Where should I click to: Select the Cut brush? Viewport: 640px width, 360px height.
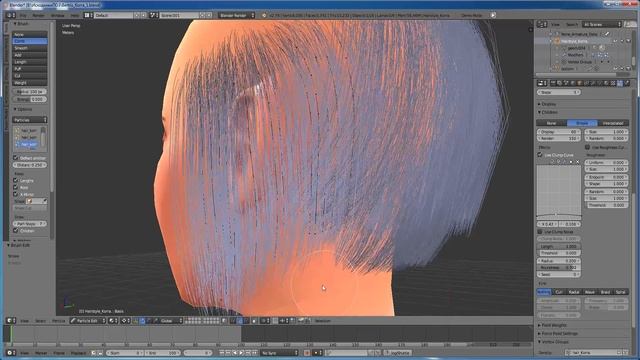(x=30, y=76)
